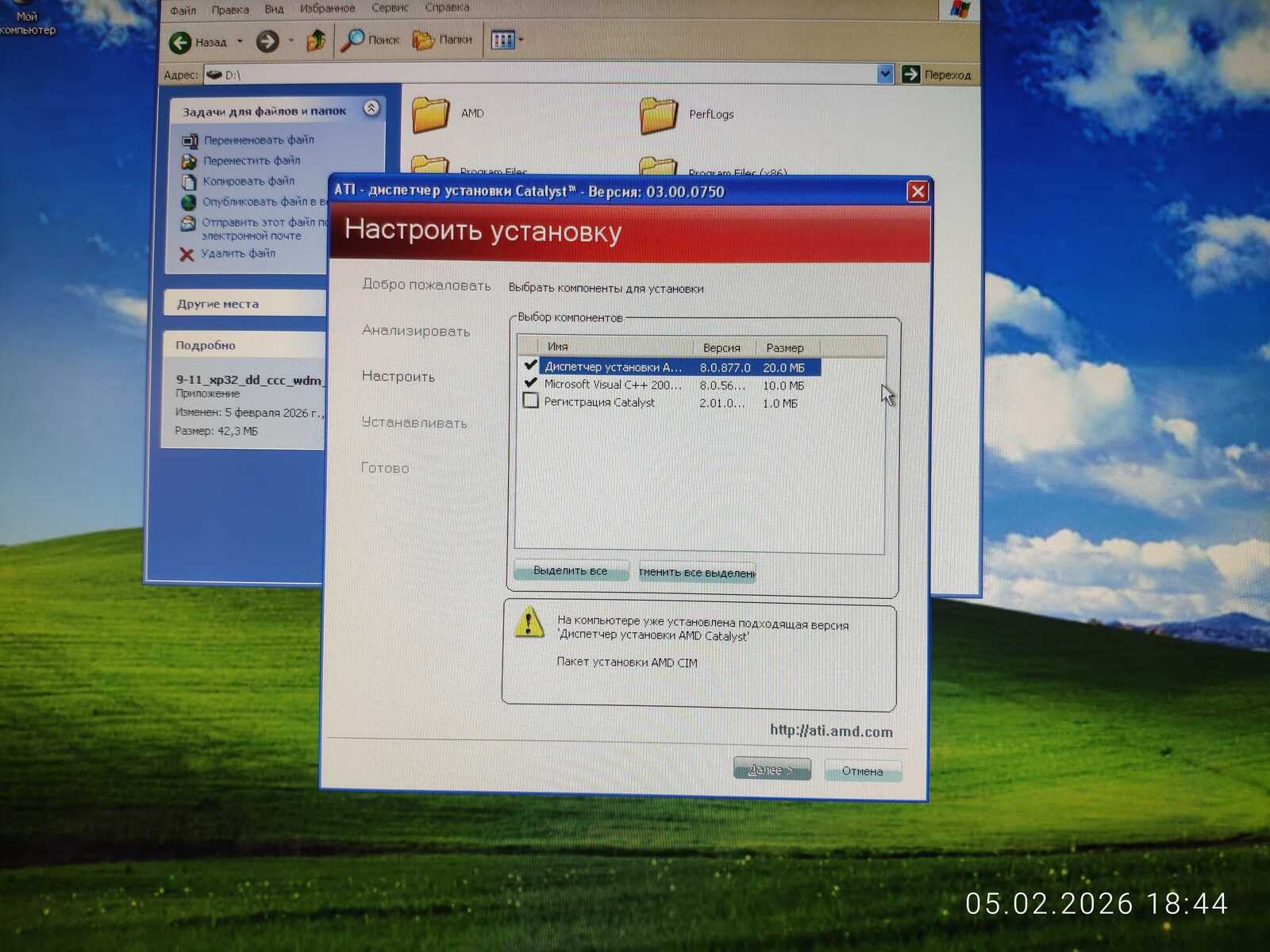1270x952 pixels.
Task: Cancel the installer with Отмена
Action: click(x=862, y=771)
